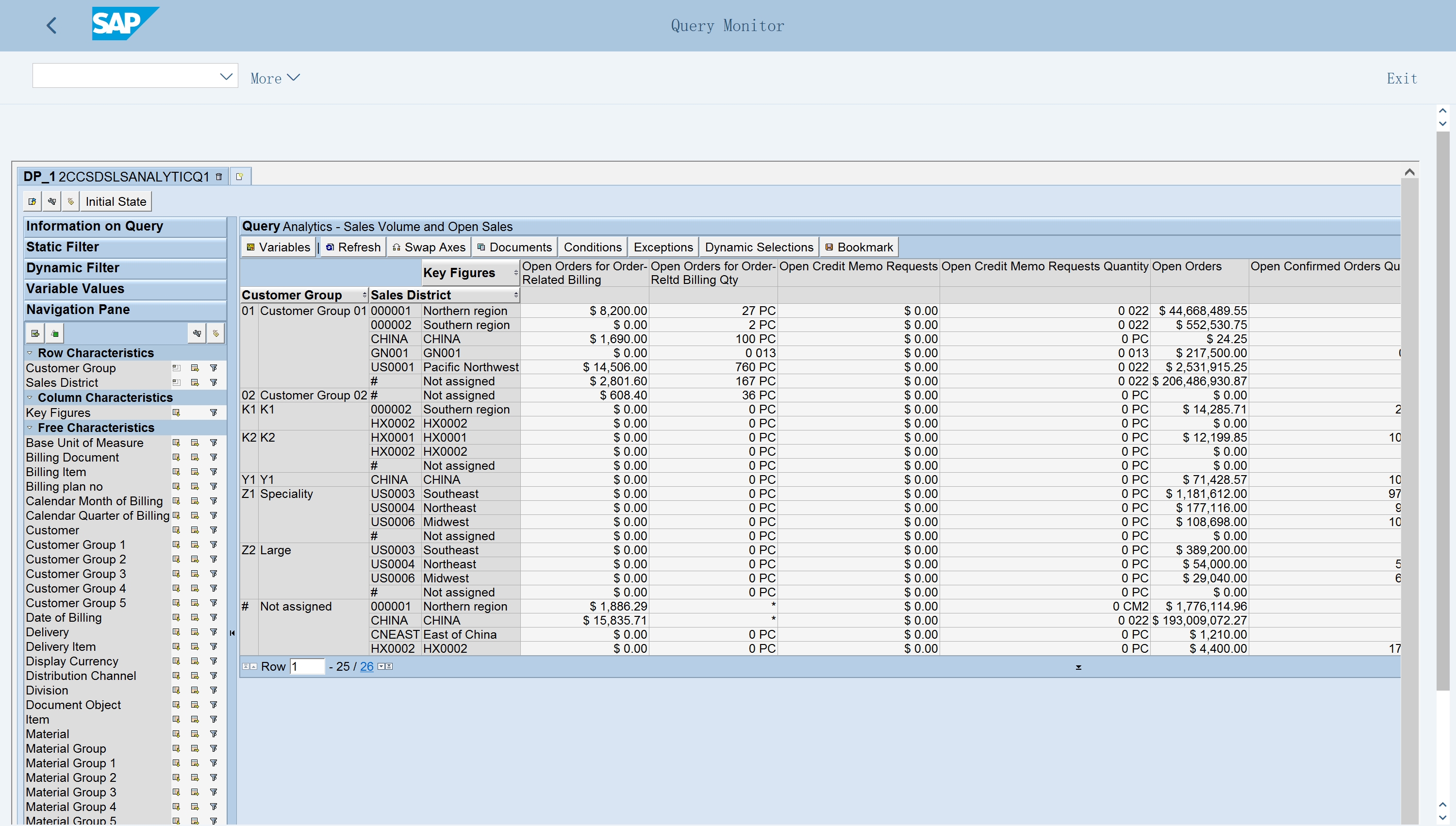The image size is (1456, 826).
Task: Toggle sorting on the Key Figures header
Action: (x=515, y=272)
